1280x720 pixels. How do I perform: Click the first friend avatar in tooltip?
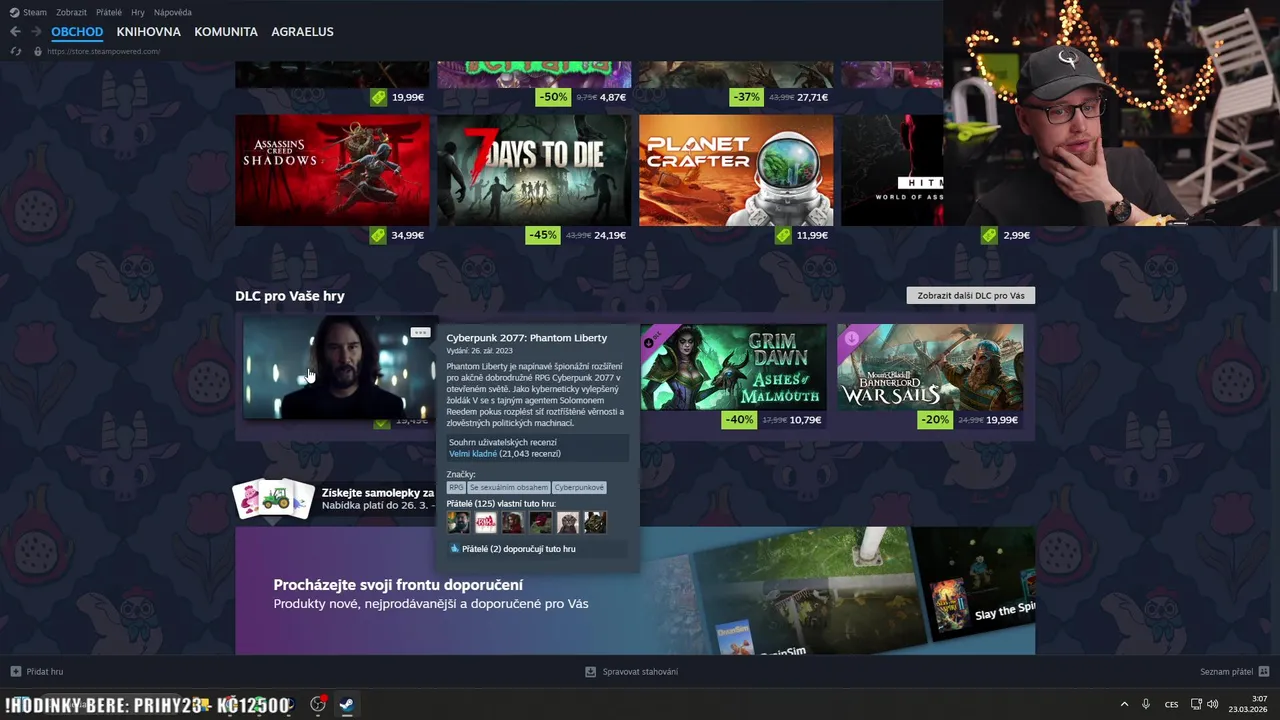click(x=458, y=522)
